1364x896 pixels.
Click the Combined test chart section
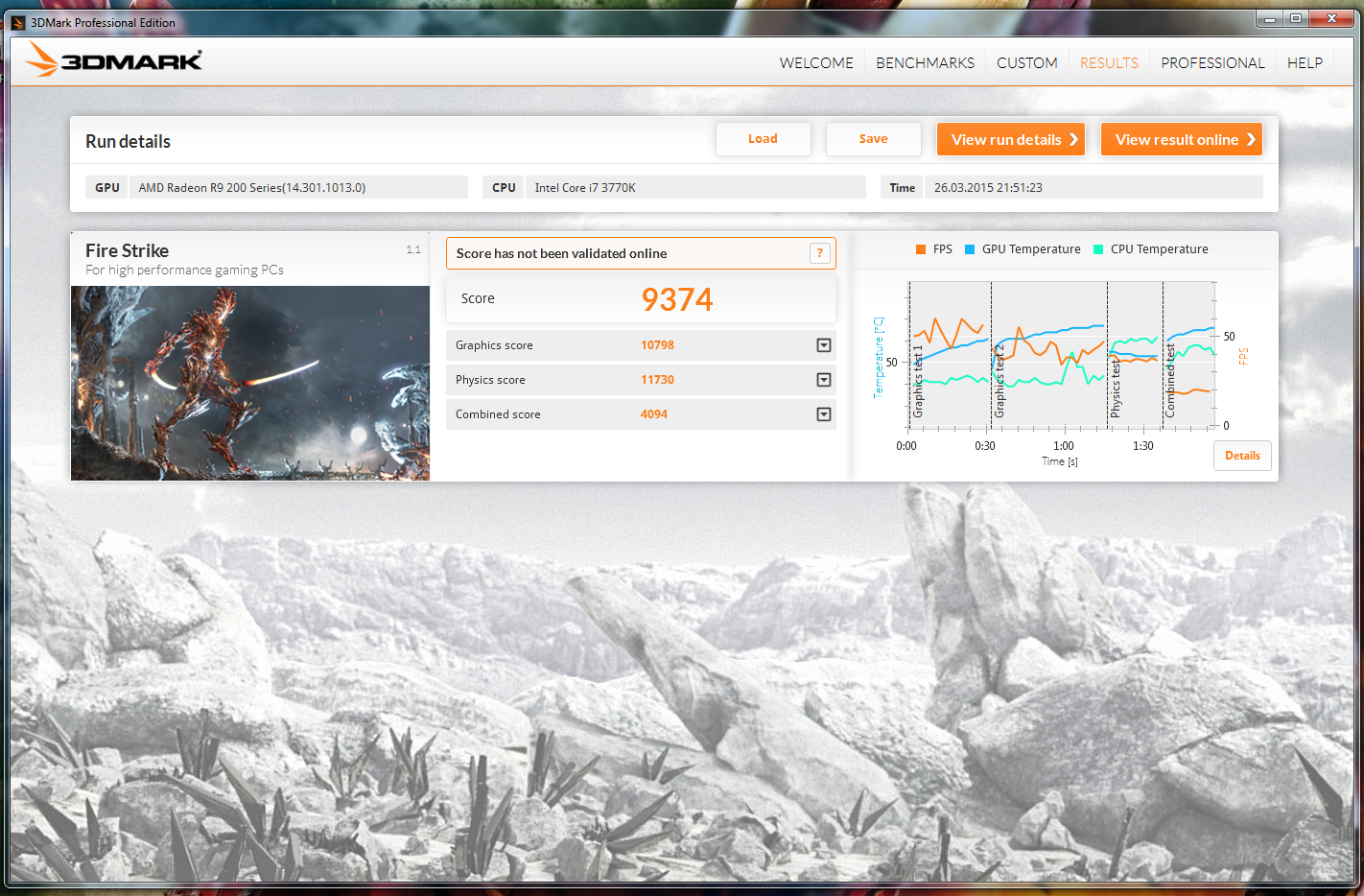coord(1189,354)
